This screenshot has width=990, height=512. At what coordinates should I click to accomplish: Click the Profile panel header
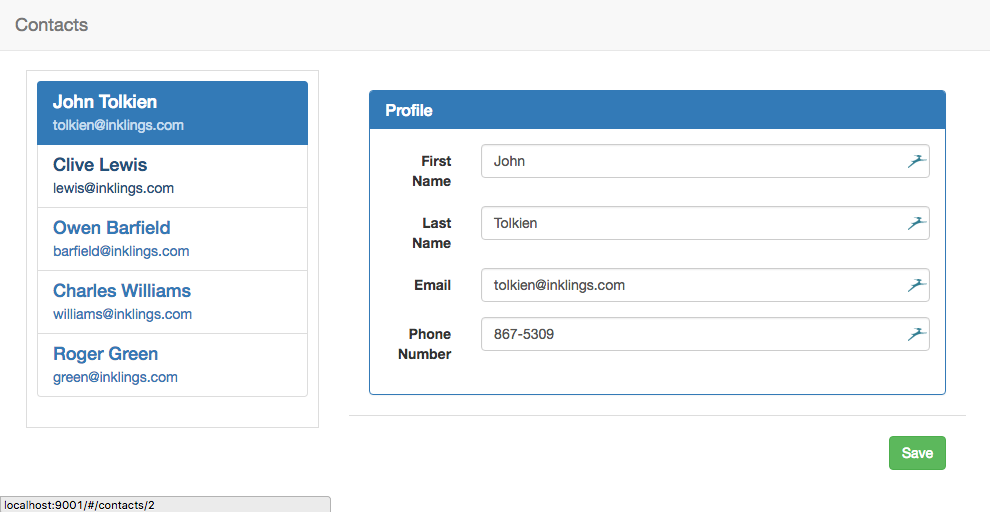tap(657, 110)
